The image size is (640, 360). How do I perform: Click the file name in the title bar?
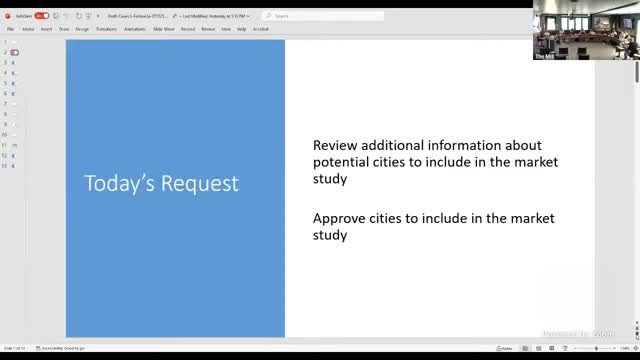pyautogui.click(x=138, y=16)
